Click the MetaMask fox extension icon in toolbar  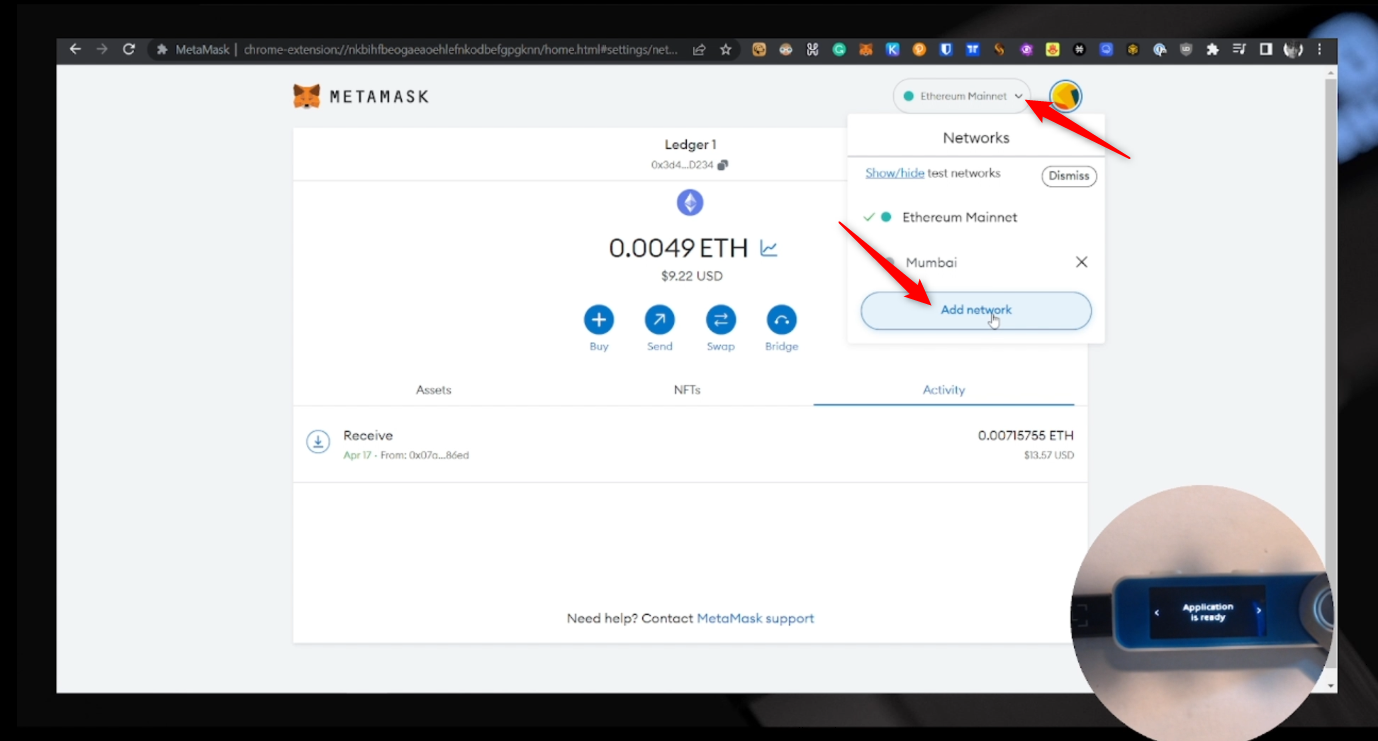[866, 49]
